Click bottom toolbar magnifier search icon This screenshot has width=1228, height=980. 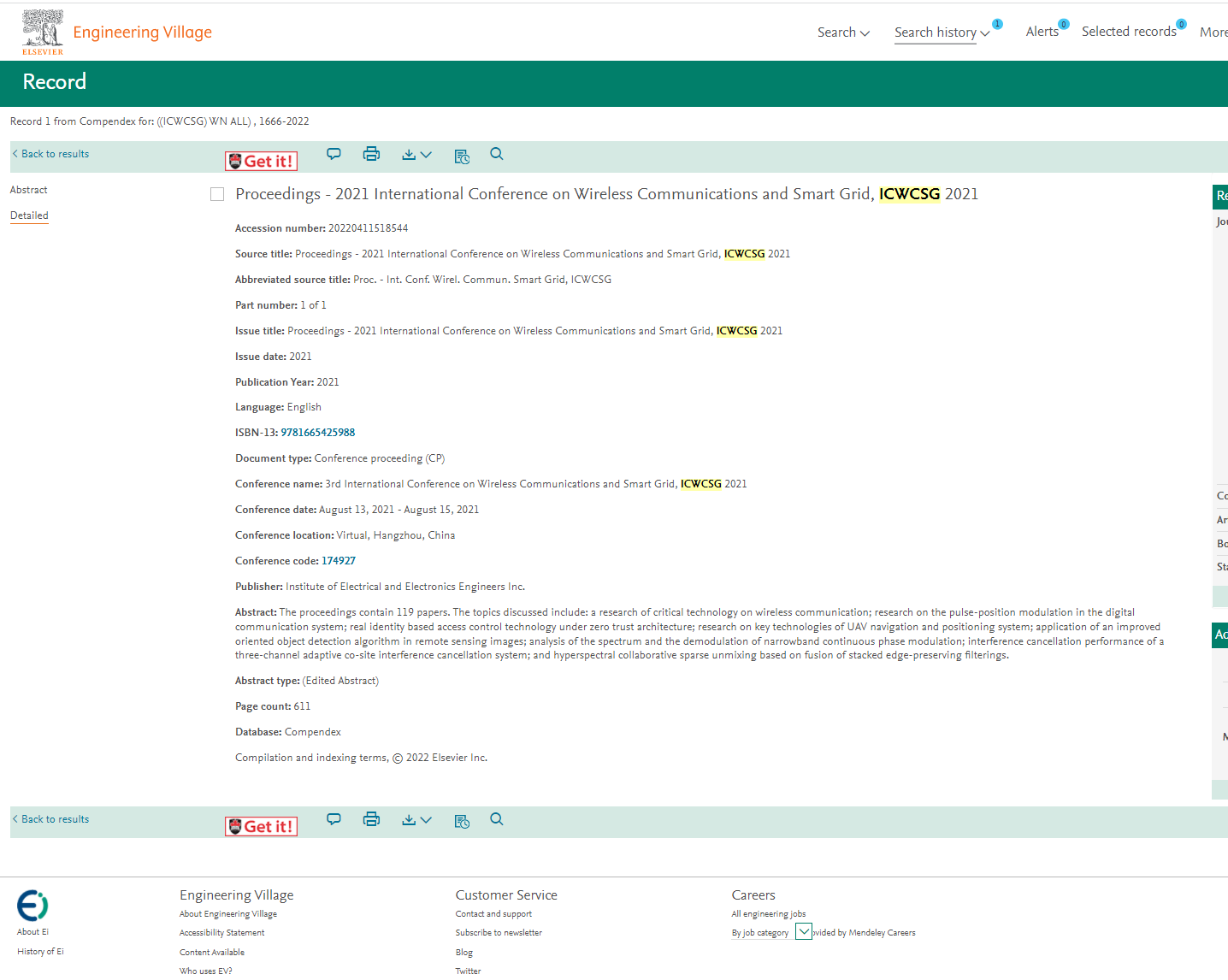(x=497, y=819)
